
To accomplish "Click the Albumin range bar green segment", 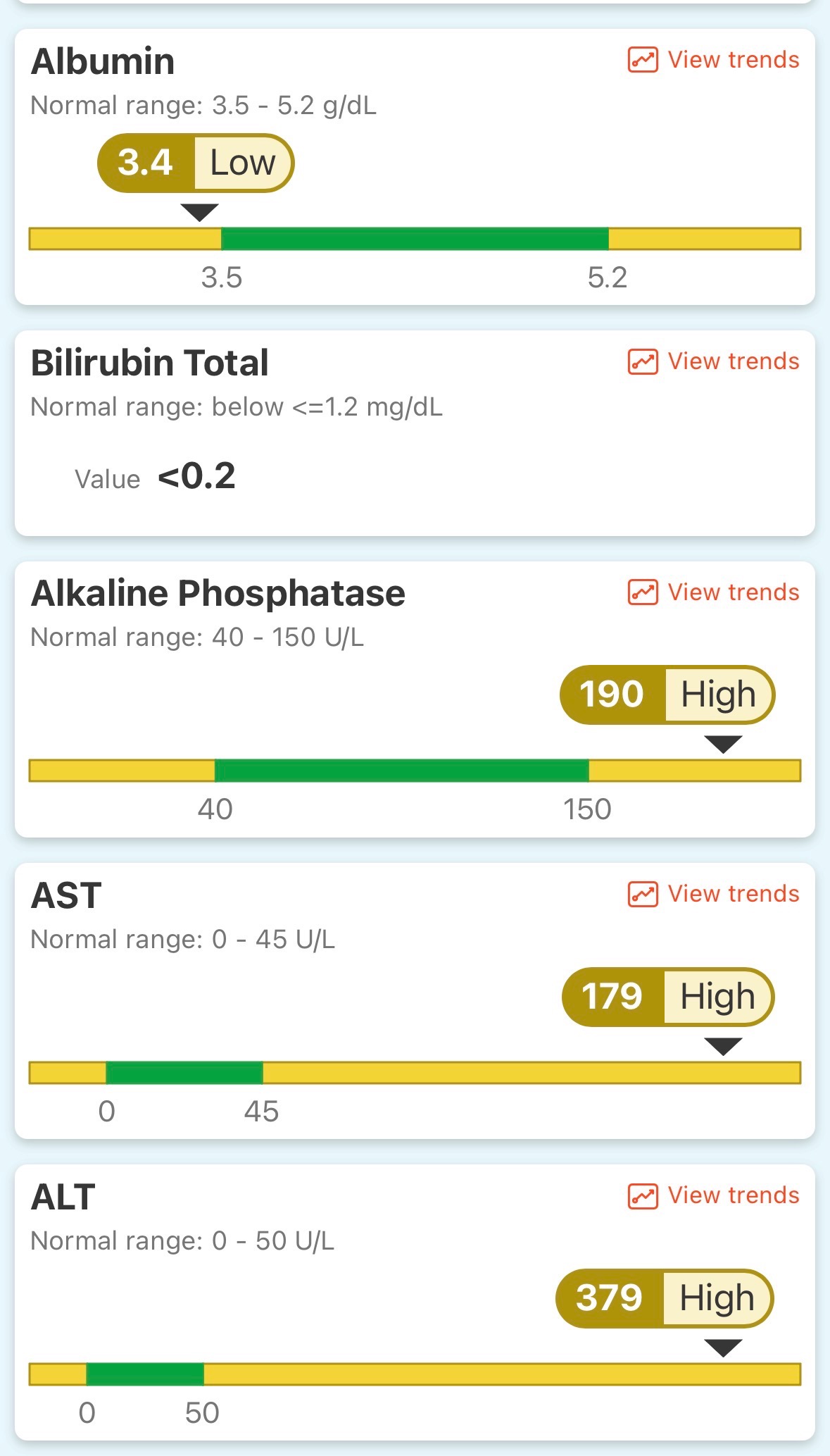I will click(x=415, y=239).
